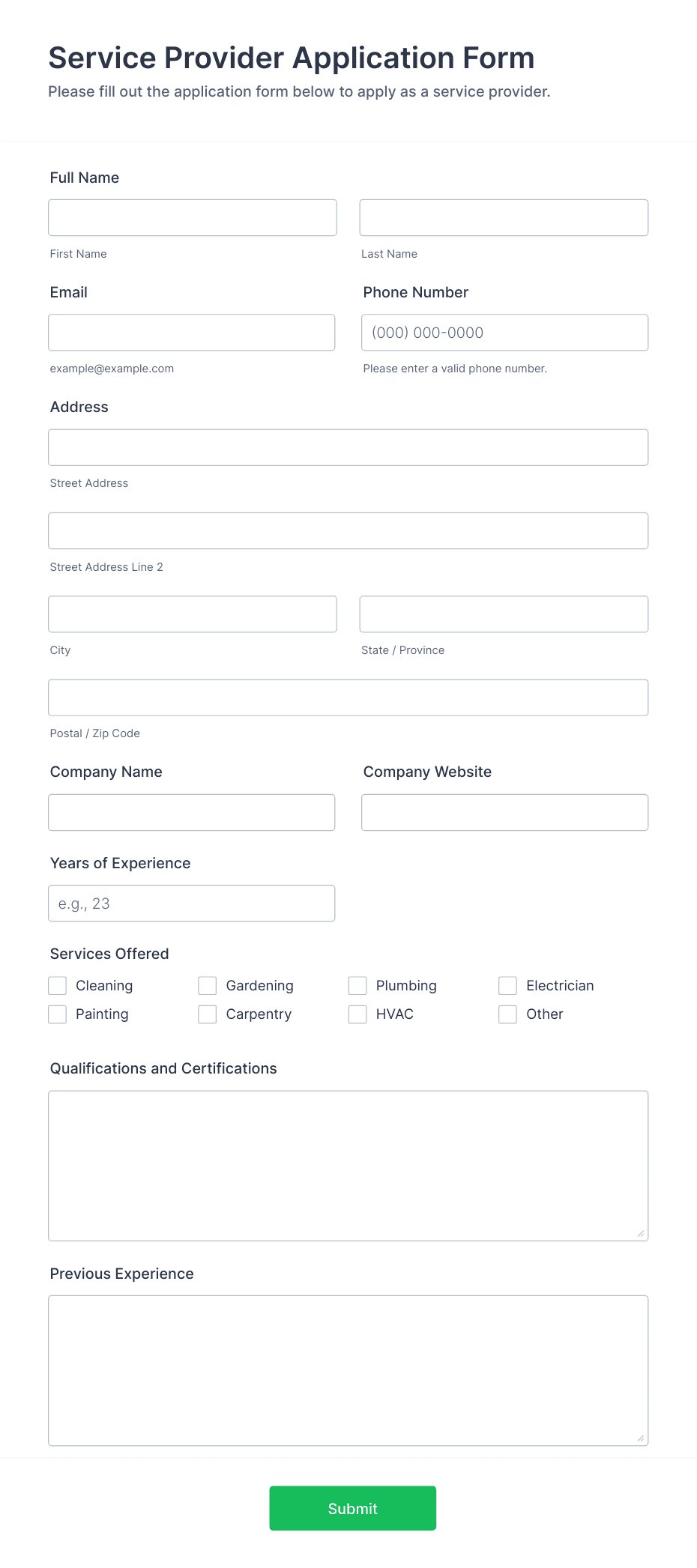697x1568 pixels.
Task: Enable the HVAC service checkbox
Action: (357, 1014)
